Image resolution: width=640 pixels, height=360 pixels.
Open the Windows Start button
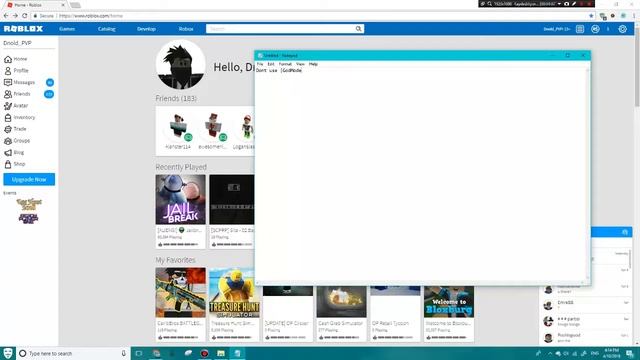pos(8,353)
